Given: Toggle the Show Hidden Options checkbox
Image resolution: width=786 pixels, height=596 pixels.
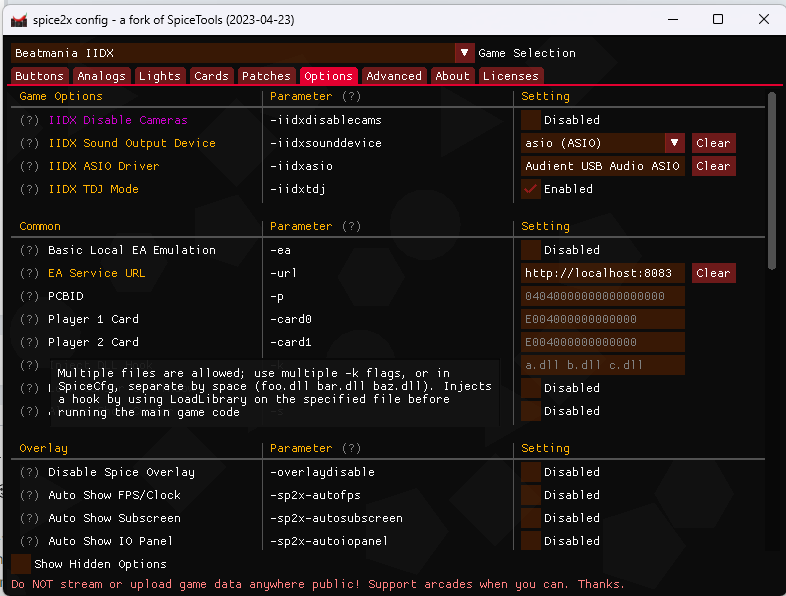Looking at the screenshot, I should pyautogui.click(x=21, y=564).
